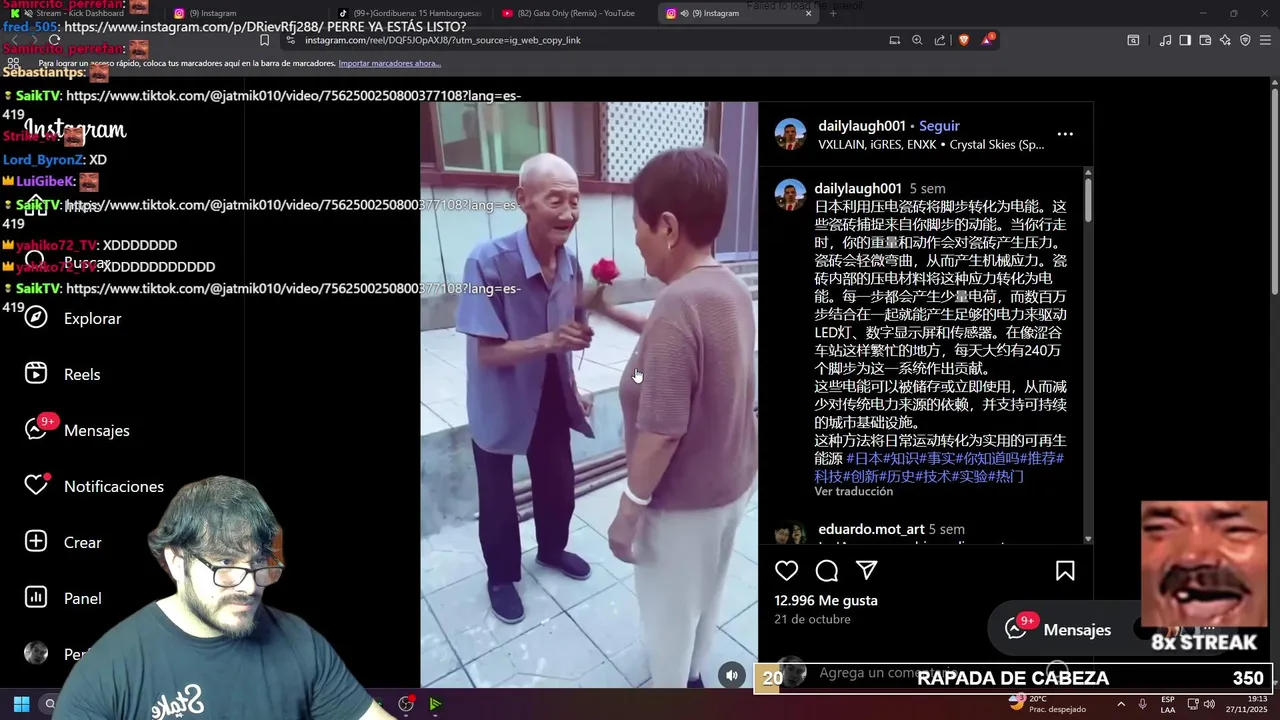This screenshot has height=720, width=1280.
Task: Click the ESP LAA language indicator
Action: click(1168, 704)
